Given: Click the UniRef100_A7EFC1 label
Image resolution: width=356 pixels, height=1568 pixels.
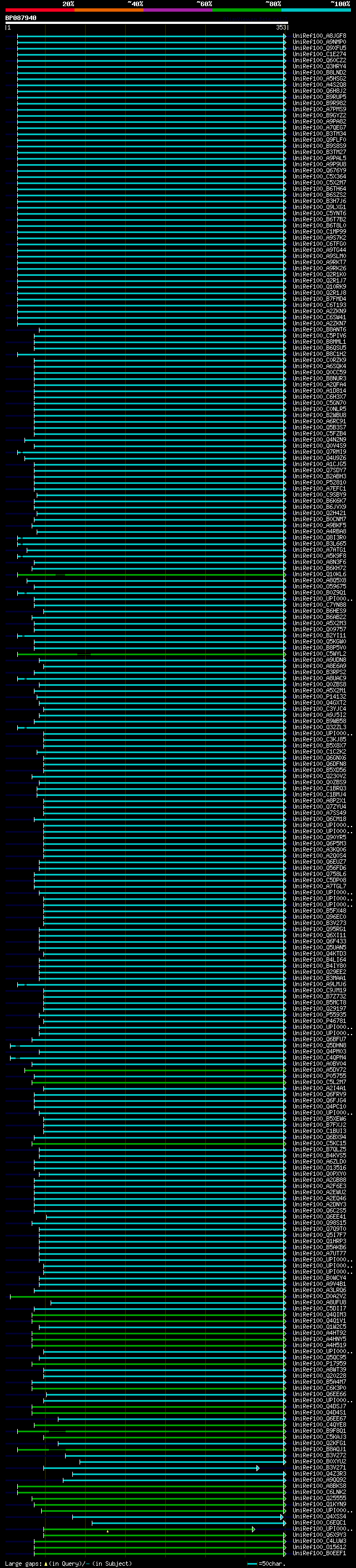Looking at the screenshot, I should coord(319,489).
